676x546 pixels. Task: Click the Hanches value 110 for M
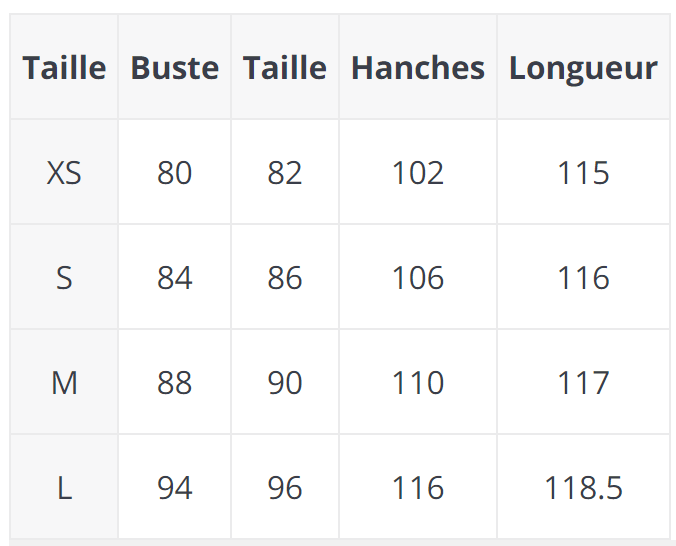pyautogui.click(x=417, y=382)
